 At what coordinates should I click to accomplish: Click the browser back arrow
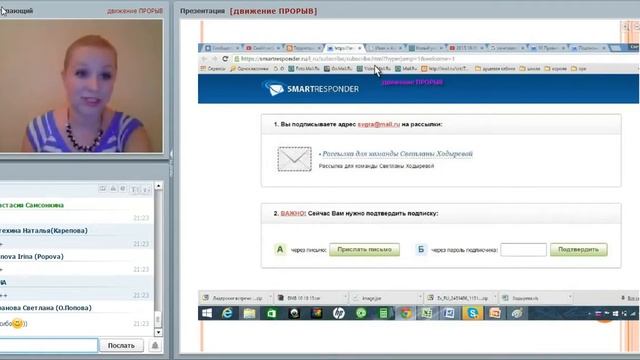[x=204, y=59]
